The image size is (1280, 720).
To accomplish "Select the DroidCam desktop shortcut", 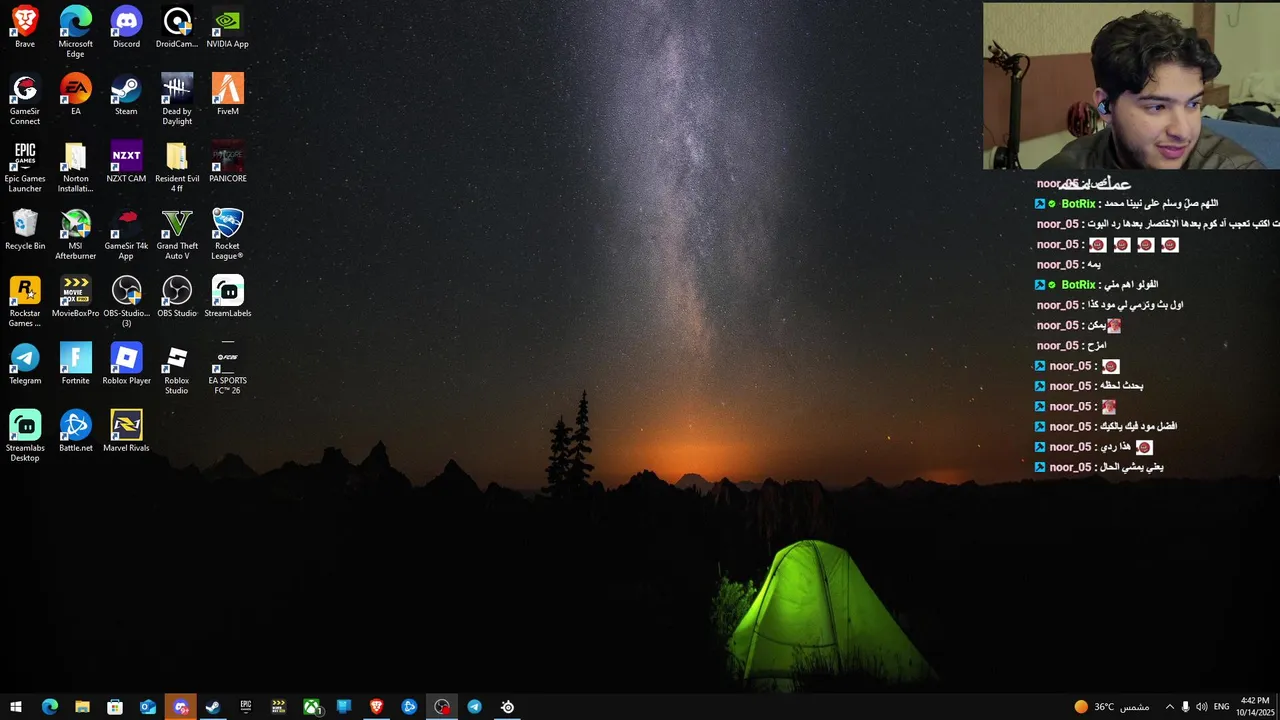I will 177,27.
